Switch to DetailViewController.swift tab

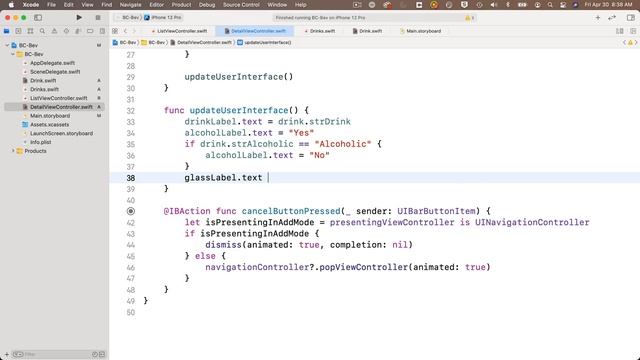click(x=255, y=31)
